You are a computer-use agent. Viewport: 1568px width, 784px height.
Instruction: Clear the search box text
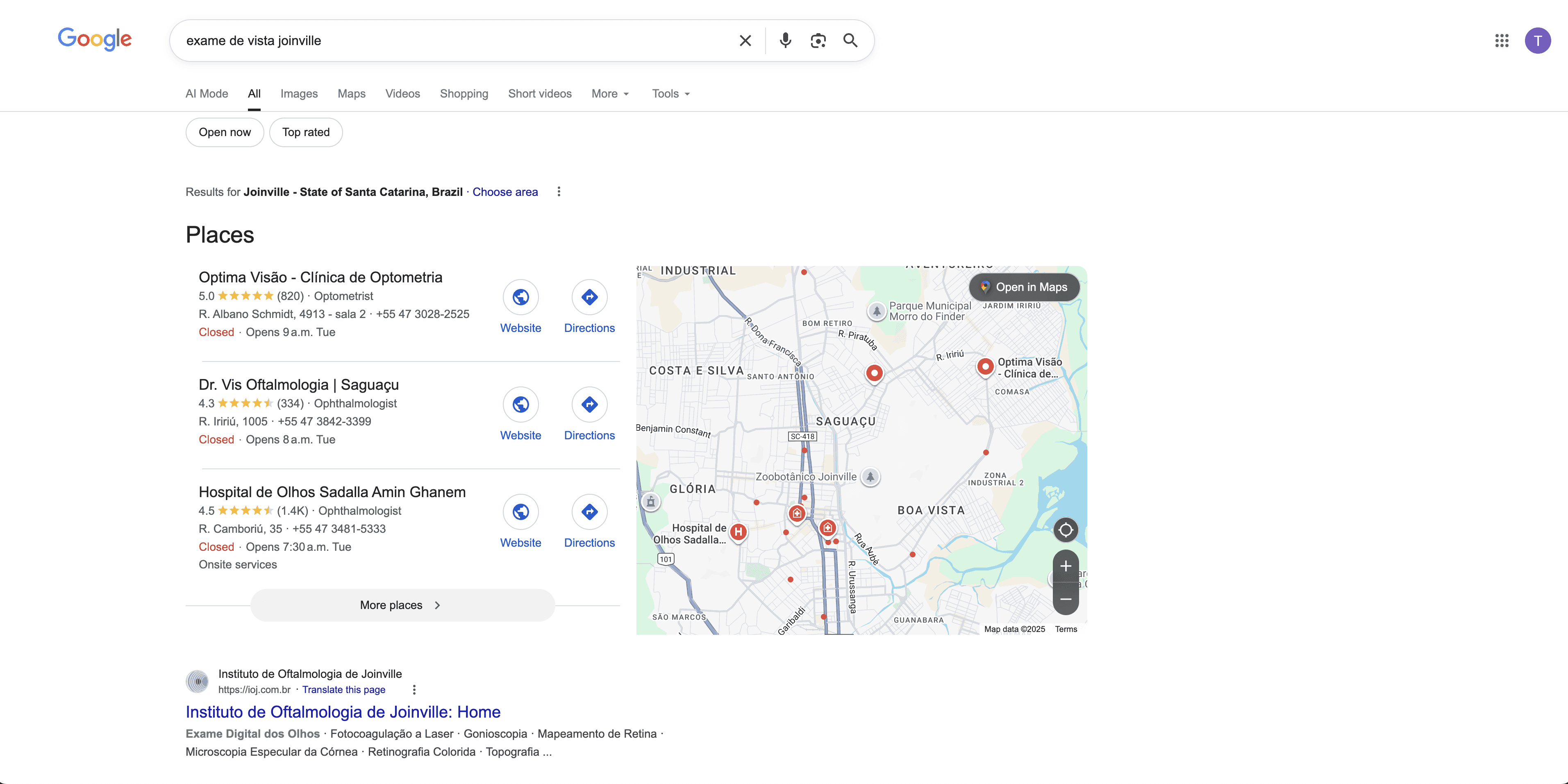(x=745, y=41)
